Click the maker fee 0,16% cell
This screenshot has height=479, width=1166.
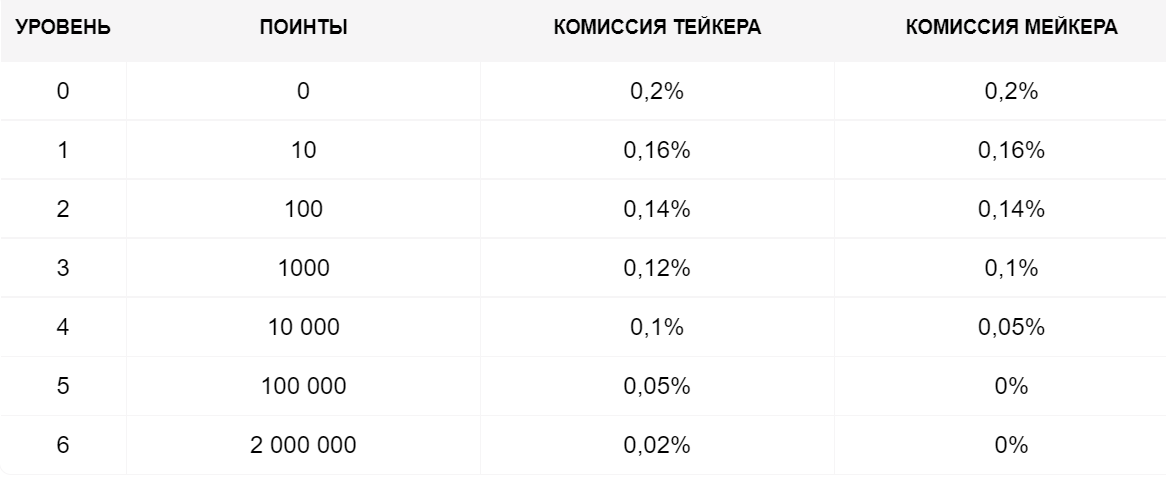[1011, 150]
